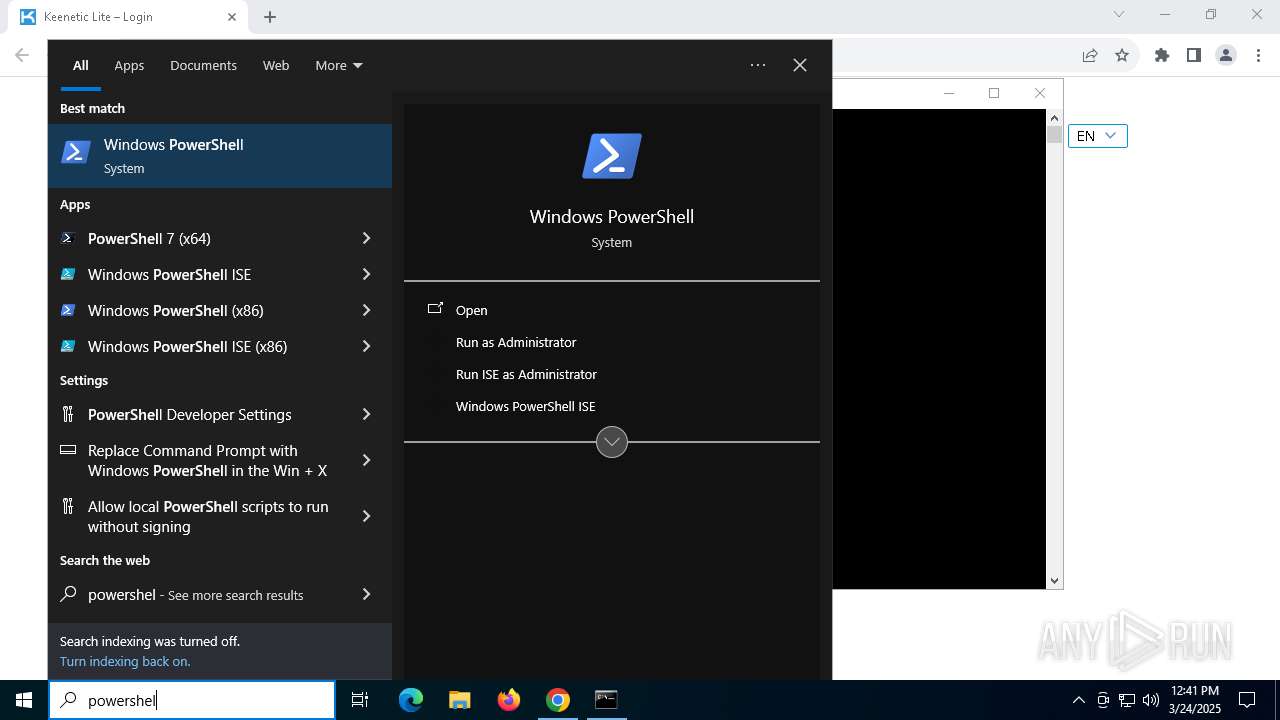Switch to the console window on taskbar
Image resolution: width=1280 pixels, height=720 pixels.
606,700
